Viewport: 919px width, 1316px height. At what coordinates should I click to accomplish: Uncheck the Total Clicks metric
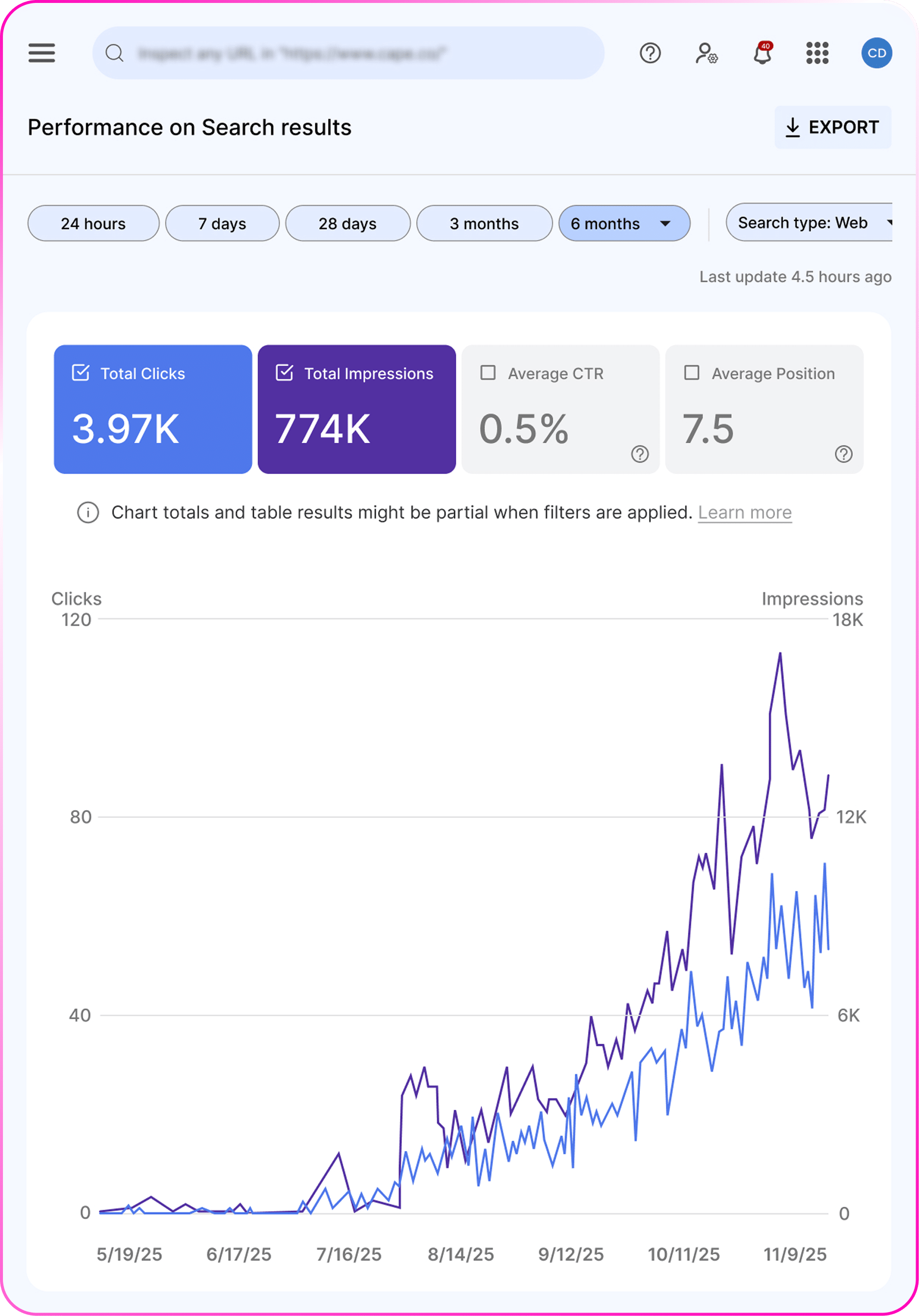81,373
